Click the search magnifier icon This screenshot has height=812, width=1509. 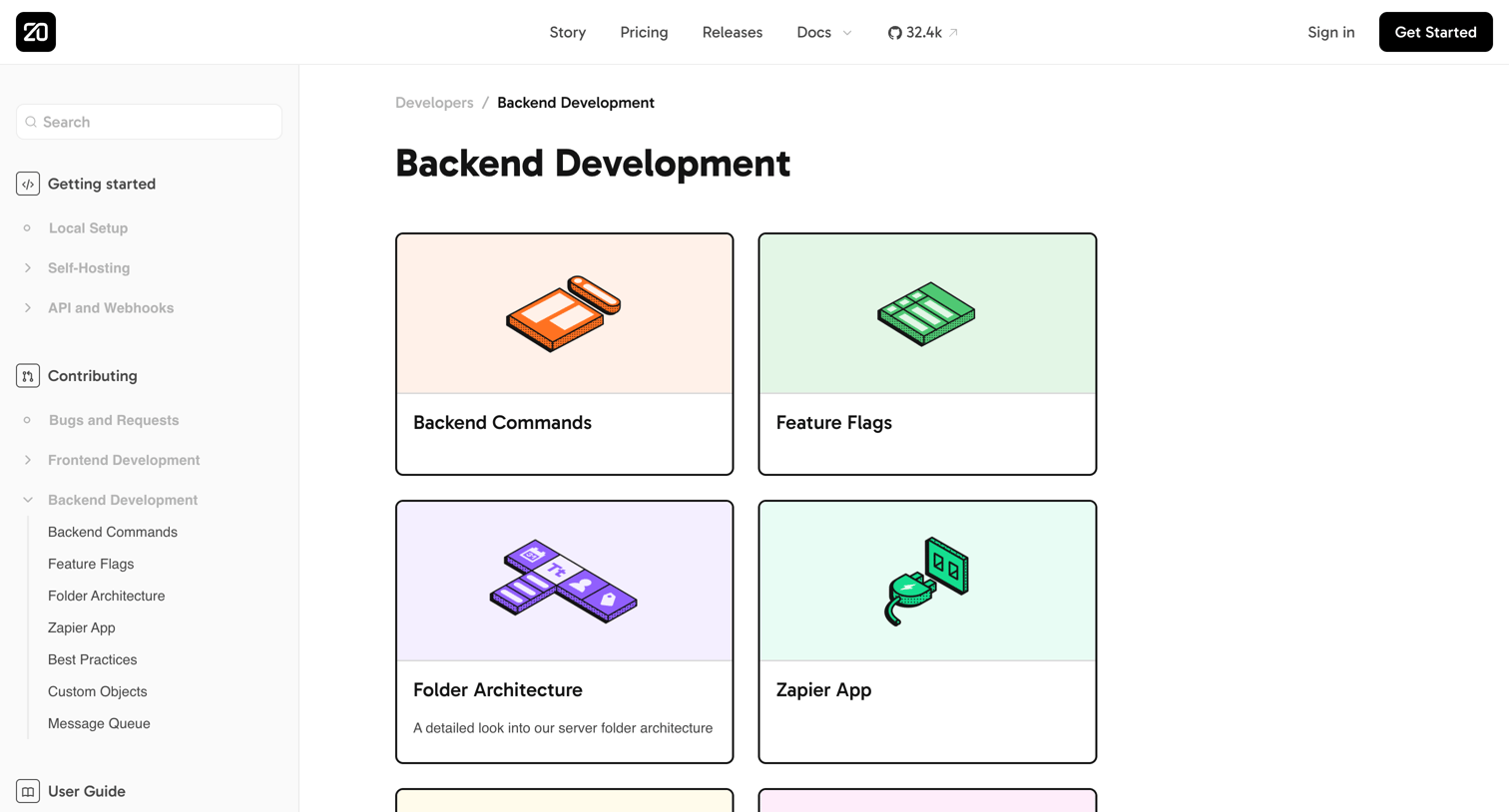31,122
